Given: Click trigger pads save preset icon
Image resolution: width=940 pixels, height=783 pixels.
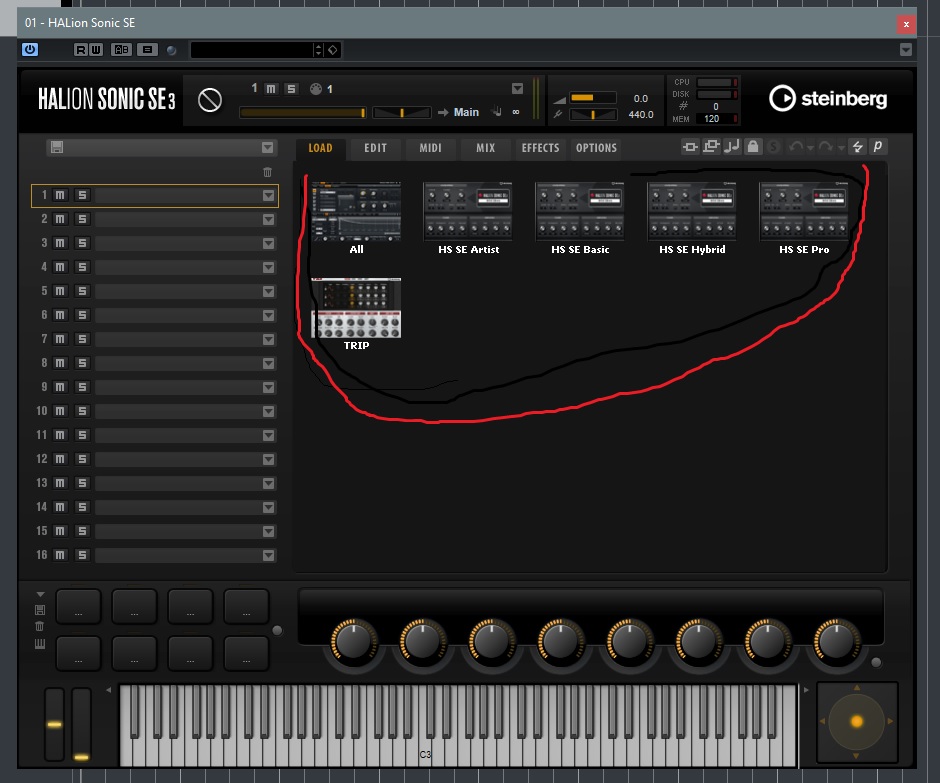Looking at the screenshot, I should coord(40,610).
